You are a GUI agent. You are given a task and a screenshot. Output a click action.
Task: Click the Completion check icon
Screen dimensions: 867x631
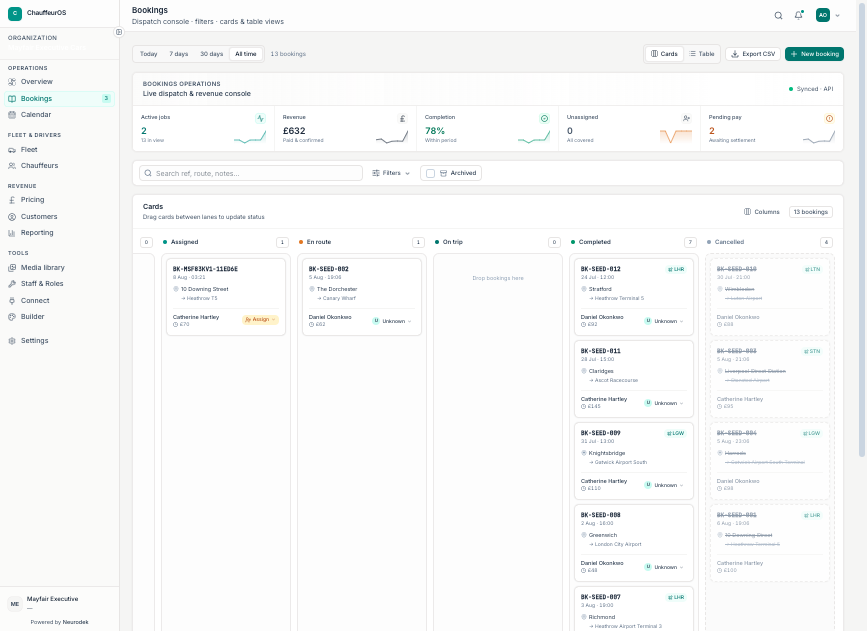click(544, 118)
